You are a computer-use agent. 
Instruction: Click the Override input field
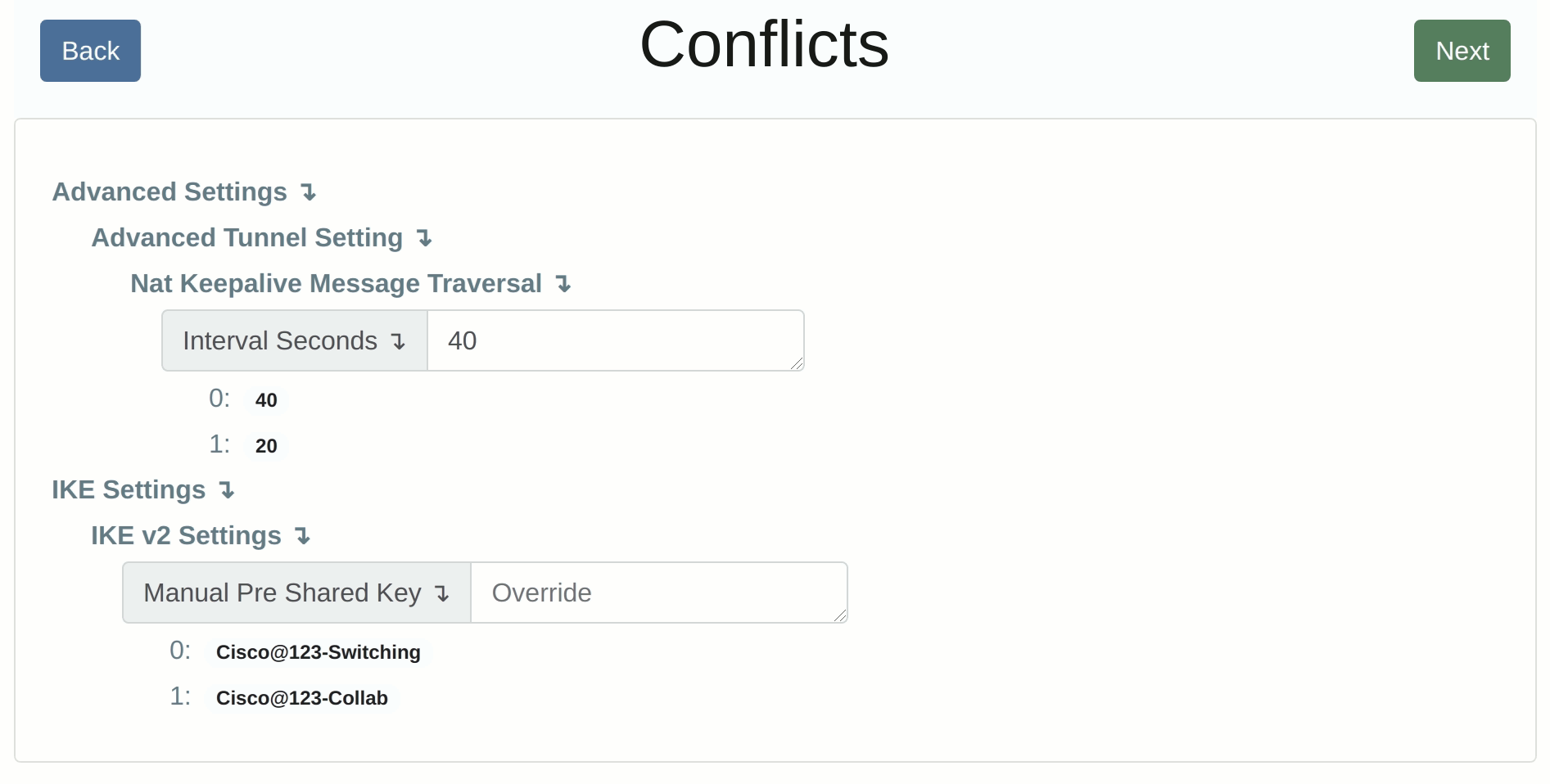click(x=658, y=593)
